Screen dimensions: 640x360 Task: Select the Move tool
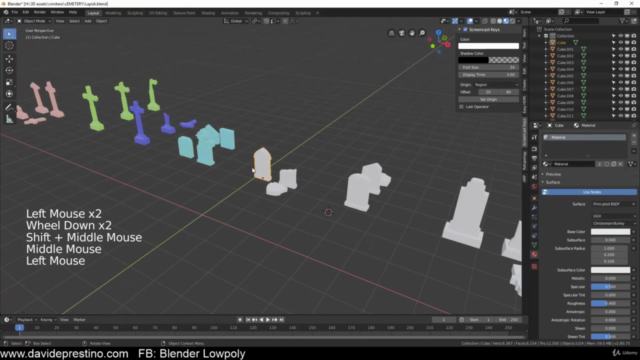tap(9, 59)
